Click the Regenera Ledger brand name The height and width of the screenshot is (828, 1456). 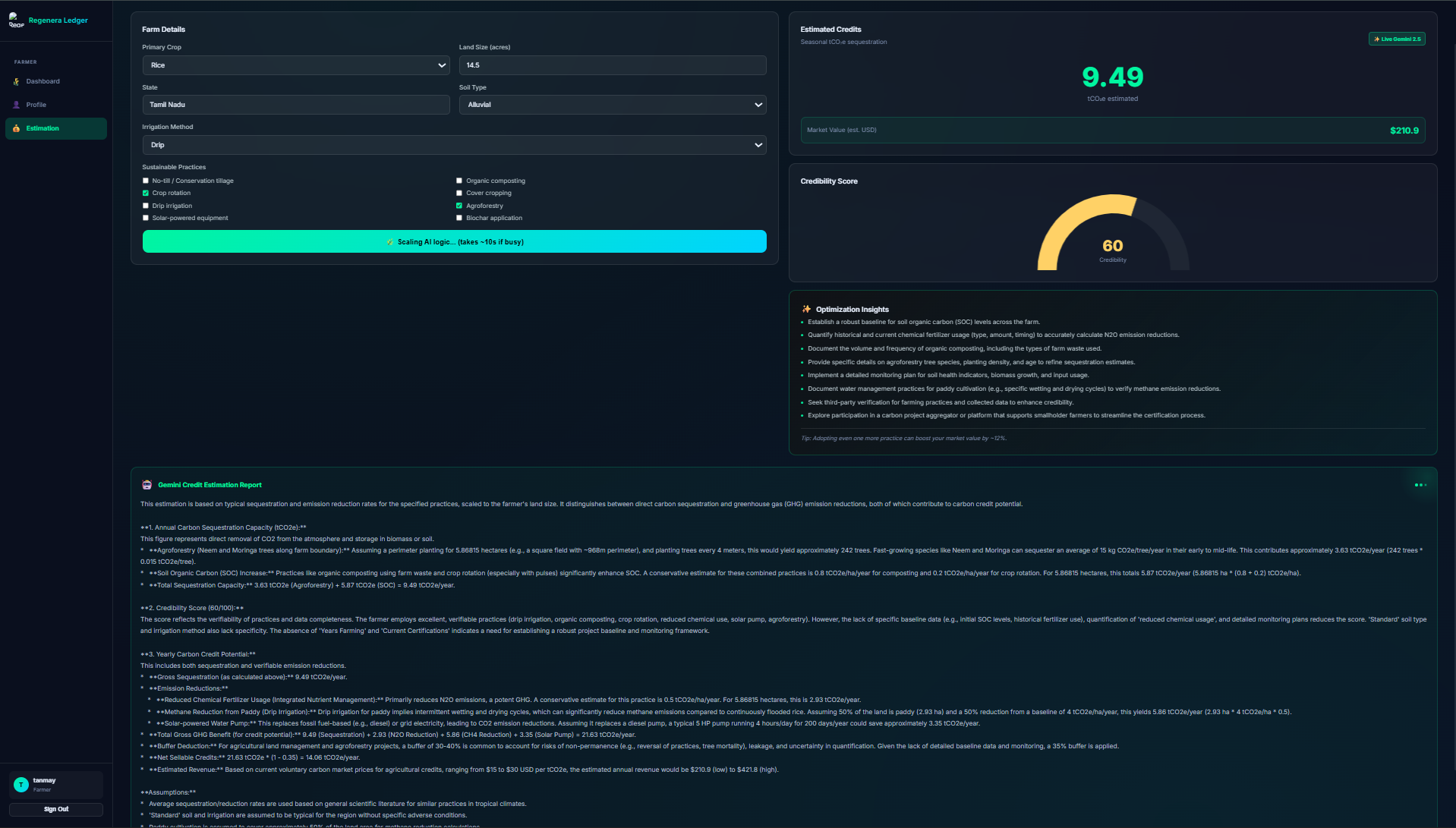pos(58,20)
